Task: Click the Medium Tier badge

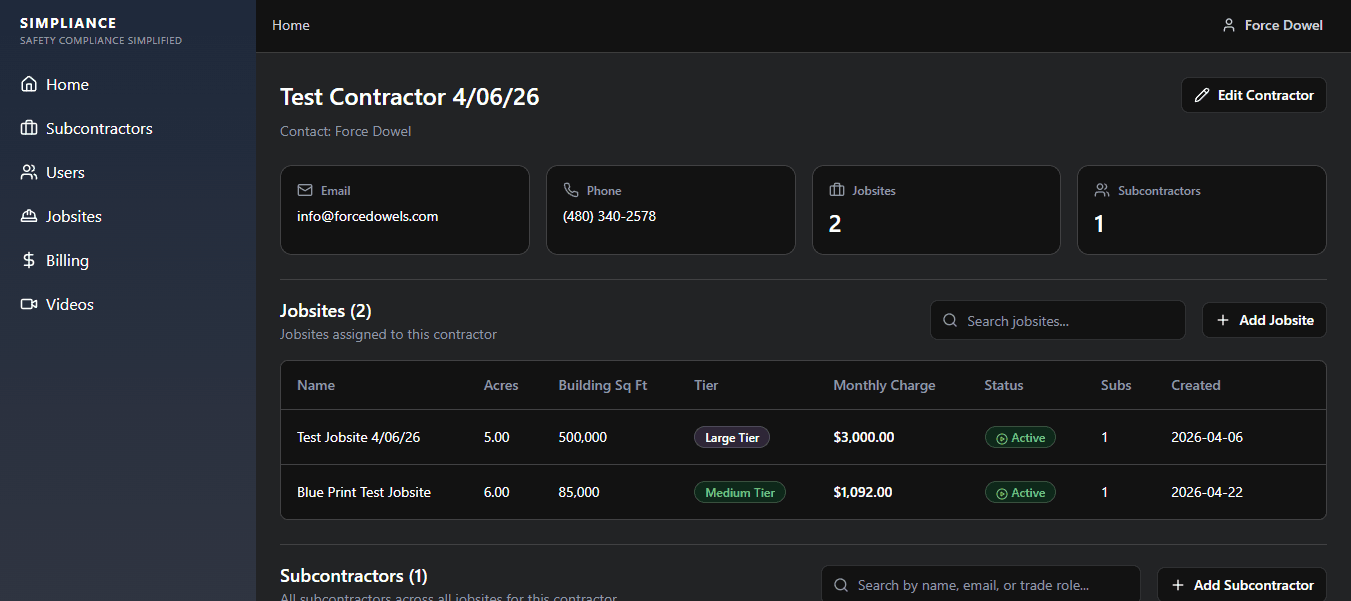Action: 740,493
